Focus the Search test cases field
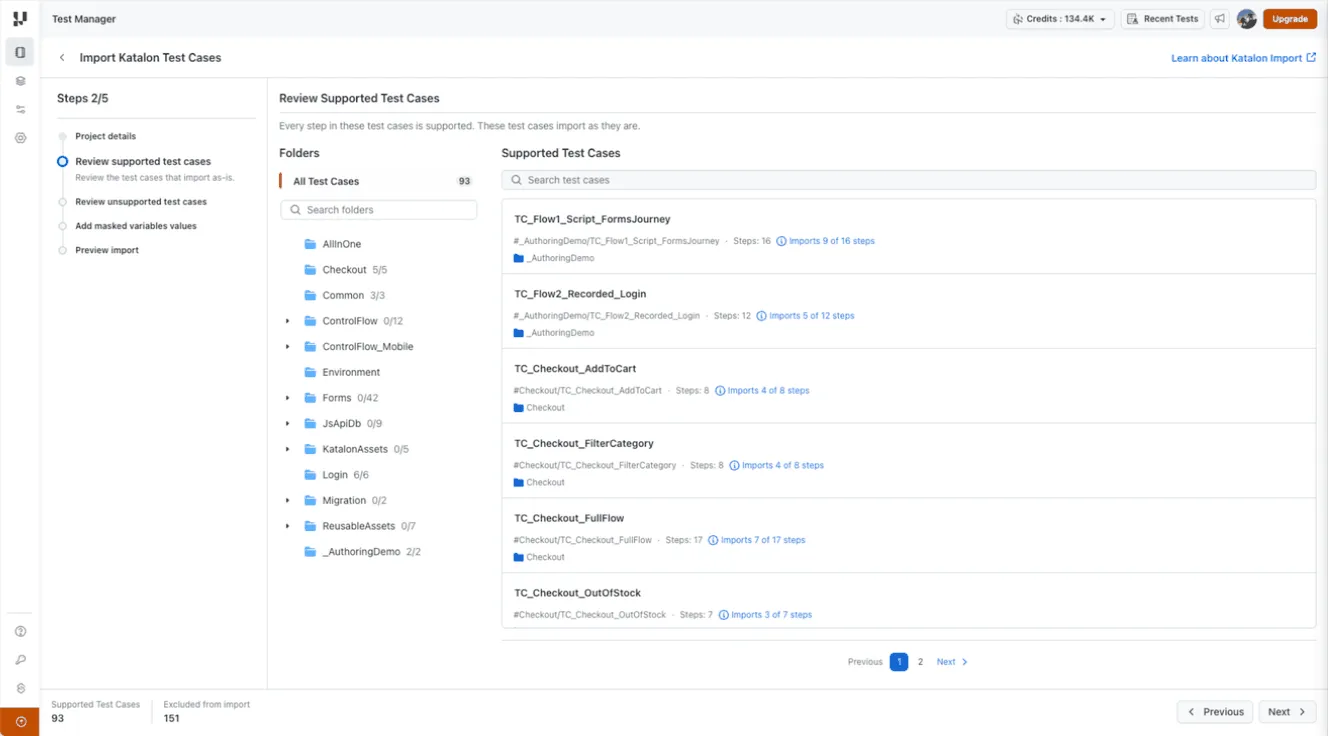The image size is (1328, 736). click(908, 180)
